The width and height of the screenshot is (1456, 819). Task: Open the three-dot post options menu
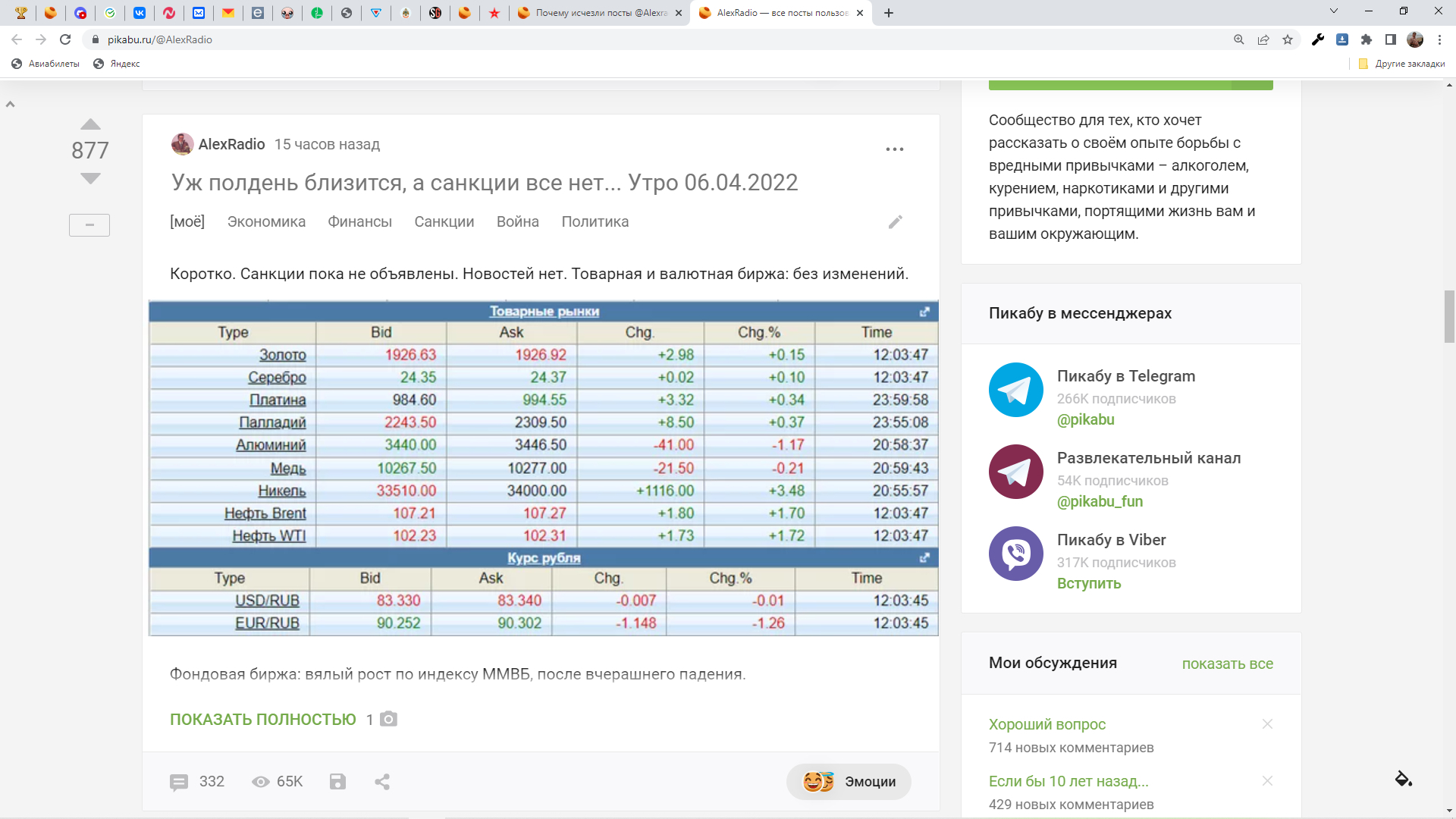tap(895, 149)
